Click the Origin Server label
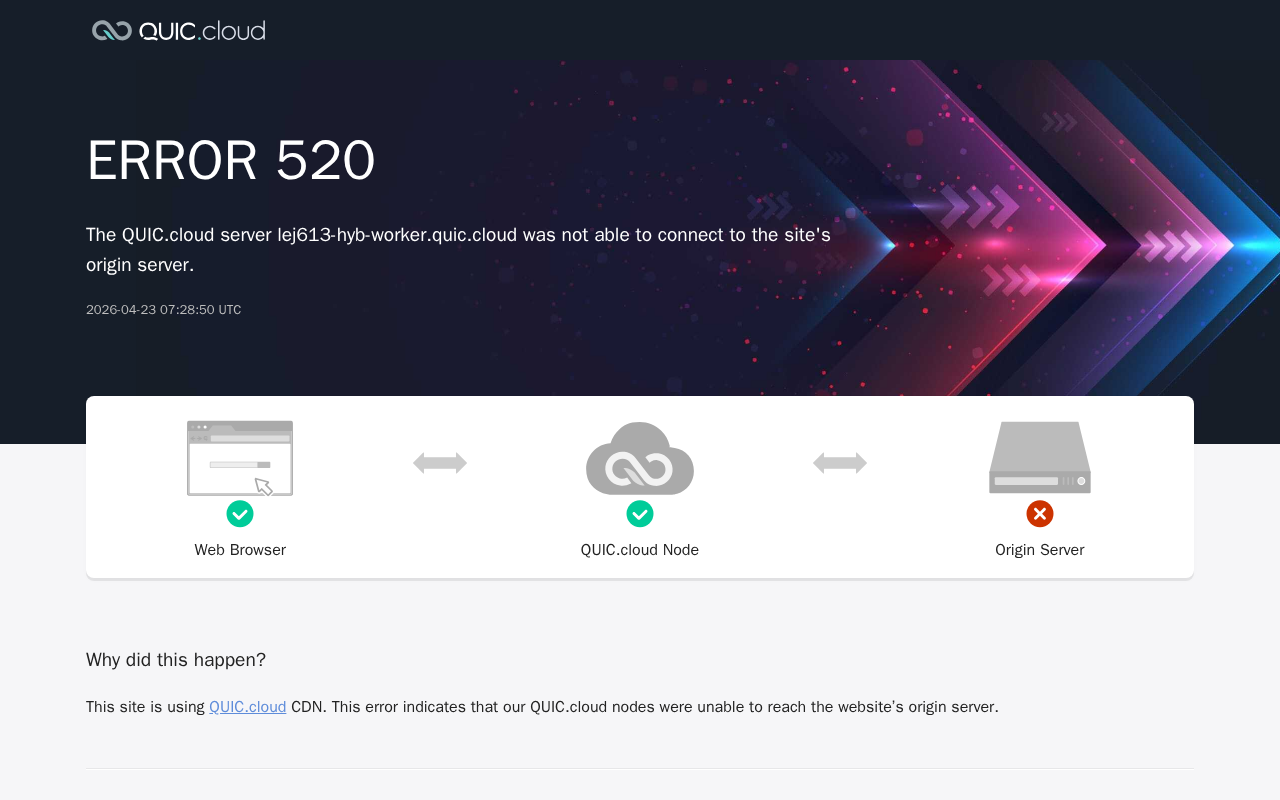Screen dimensions: 1280x800 click(x=1040, y=550)
